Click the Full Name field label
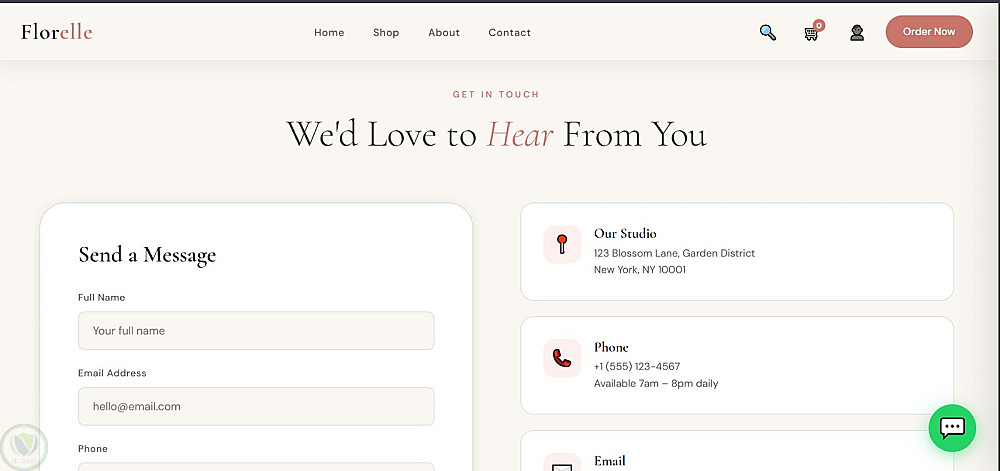Image resolution: width=1000 pixels, height=471 pixels. [101, 297]
